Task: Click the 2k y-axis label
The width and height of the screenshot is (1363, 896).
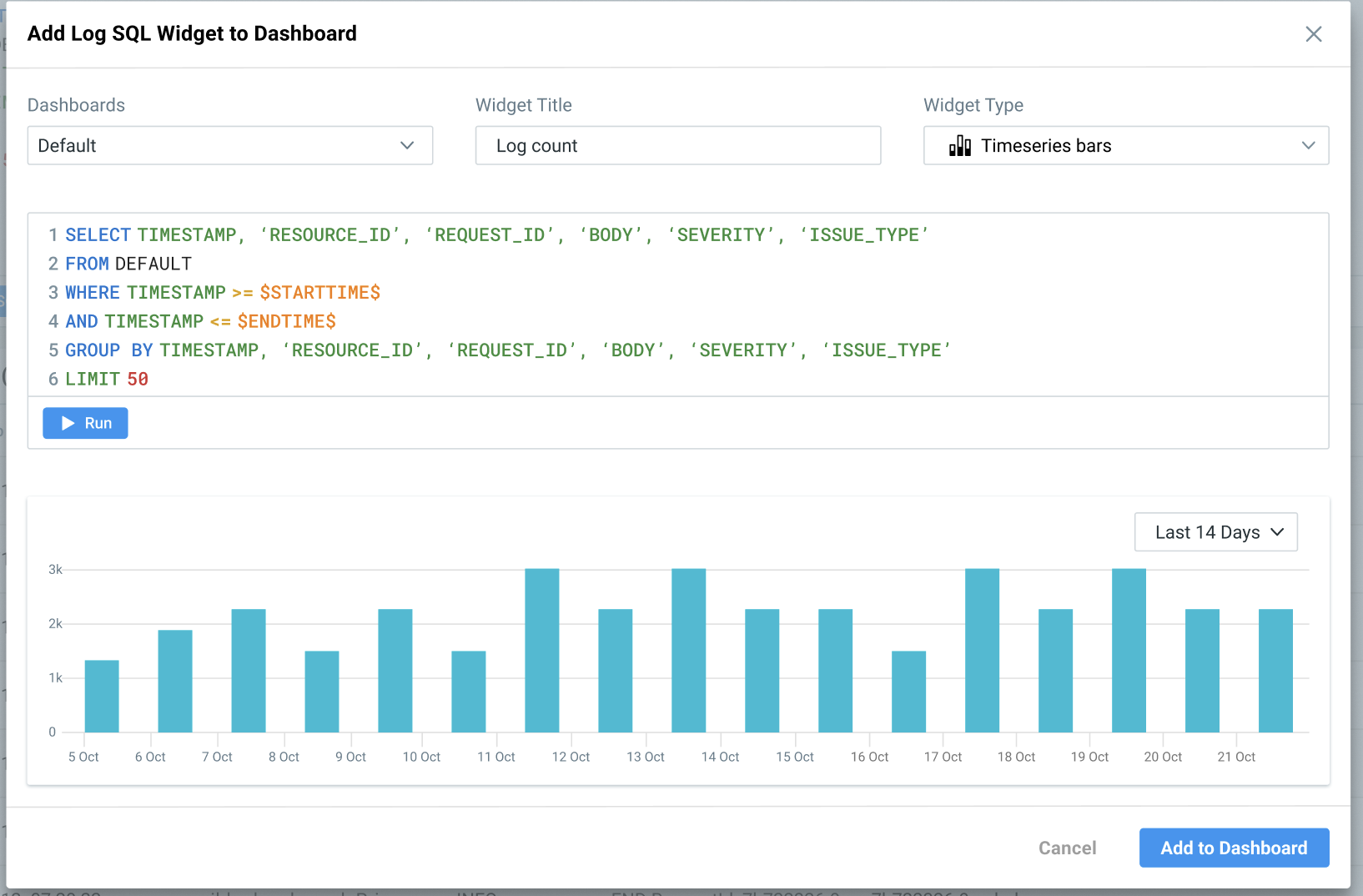Action: pos(55,624)
